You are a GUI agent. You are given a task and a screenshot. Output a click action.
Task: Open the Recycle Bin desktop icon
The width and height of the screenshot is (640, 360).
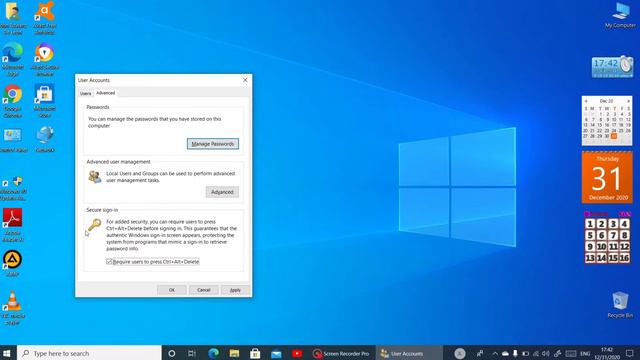click(620, 304)
